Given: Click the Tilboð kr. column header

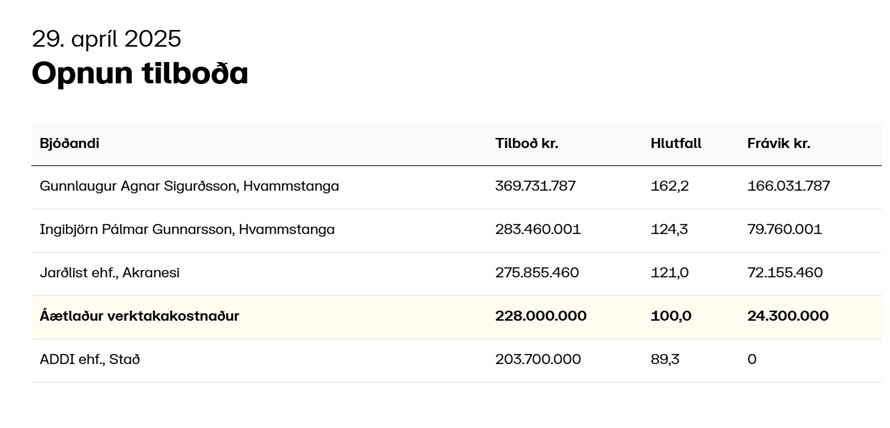Looking at the screenshot, I should tap(527, 144).
